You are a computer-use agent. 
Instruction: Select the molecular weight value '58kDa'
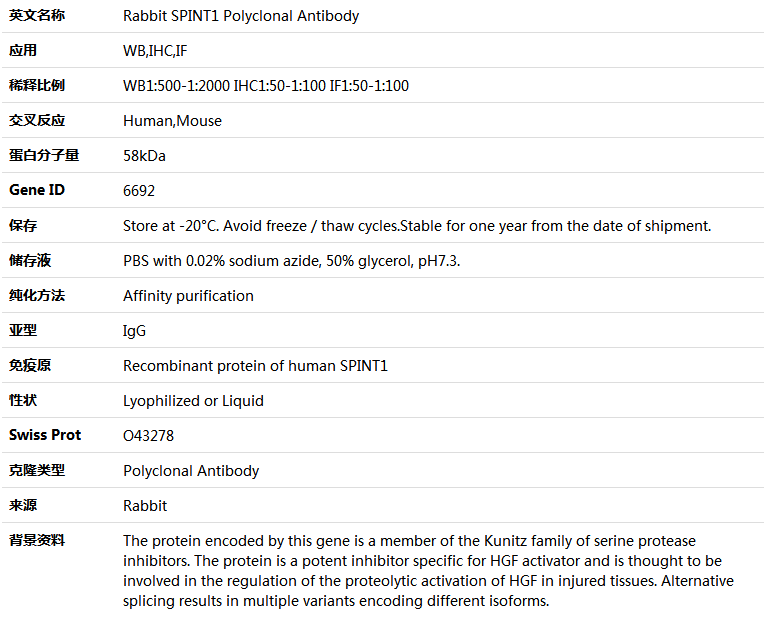pyautogui.click(x=144, y=156)
